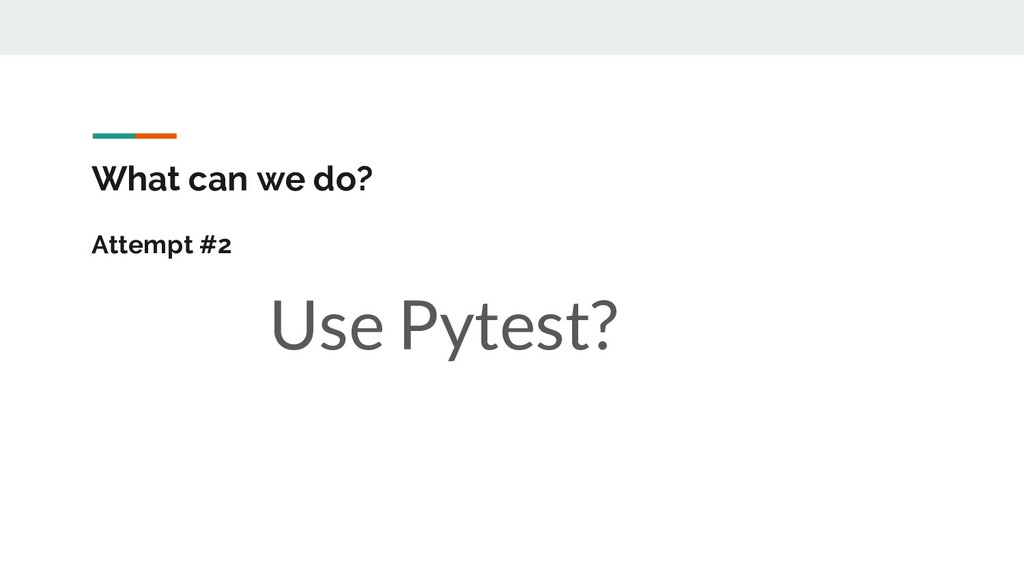The width and height of the screenshot is (1024, 576).
Task: Select the "Attempt #2" subtitle text
Action: click(161, 245)
